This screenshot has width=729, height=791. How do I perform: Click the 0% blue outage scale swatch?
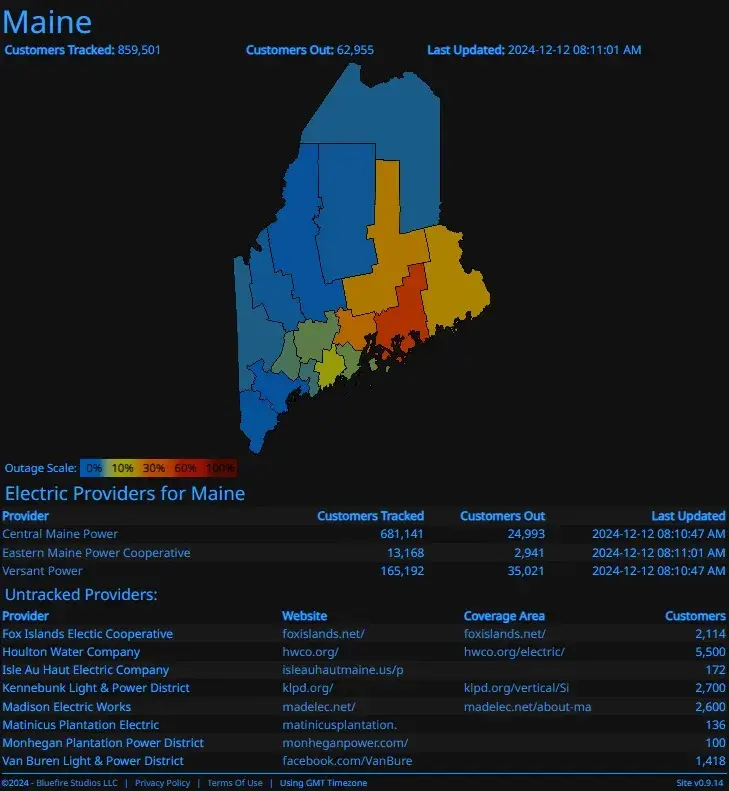tap(94, 467)
